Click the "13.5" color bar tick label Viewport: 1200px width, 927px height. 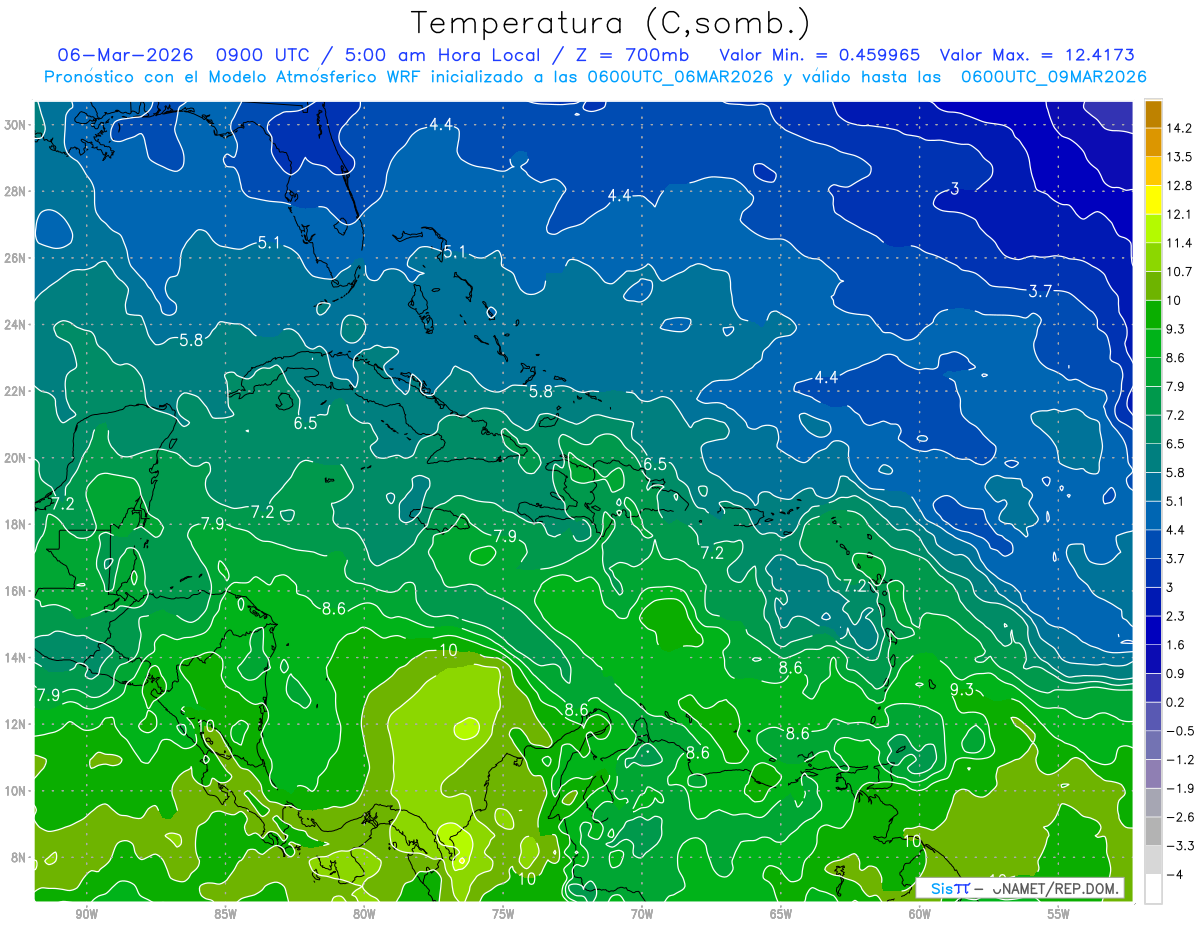(1179, 157)
